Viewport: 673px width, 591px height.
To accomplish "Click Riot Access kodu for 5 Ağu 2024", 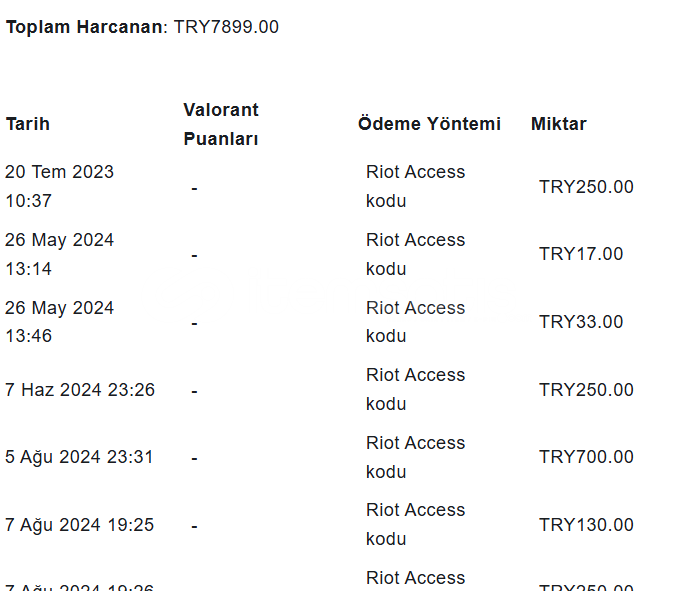I will point(415,457).
